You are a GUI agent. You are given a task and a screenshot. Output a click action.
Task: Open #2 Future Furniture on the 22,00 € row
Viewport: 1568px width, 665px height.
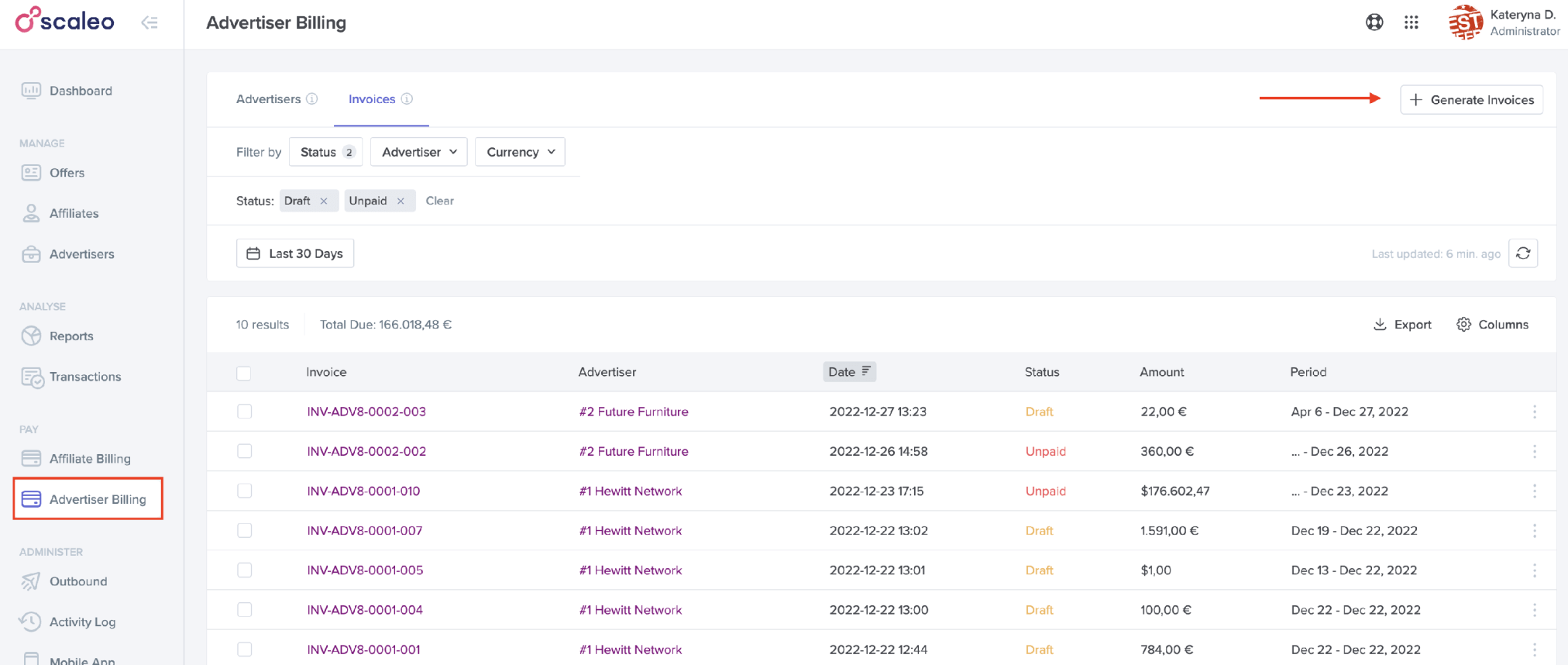pyautogui.click(x=634, y=412)
